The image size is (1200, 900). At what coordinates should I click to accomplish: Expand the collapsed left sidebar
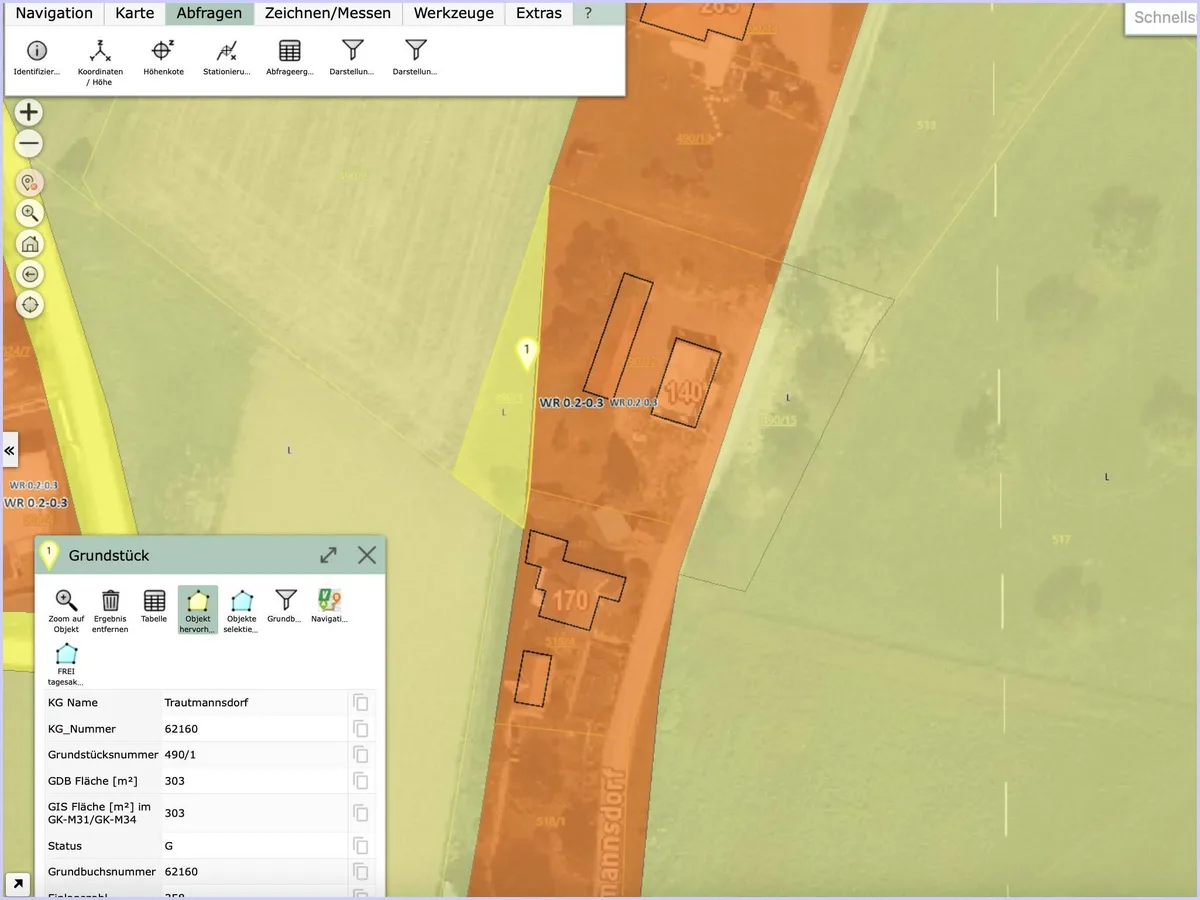click(10, 451)
